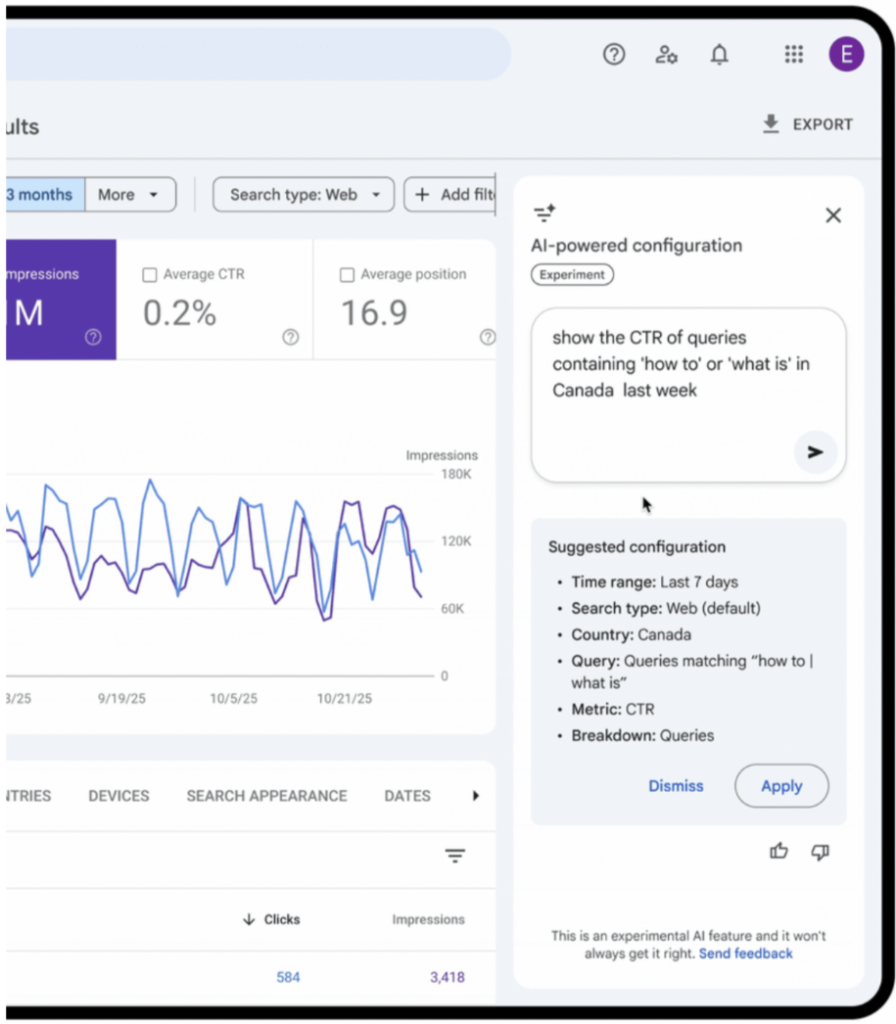Open the help question mark icon in header

point(614,55)
